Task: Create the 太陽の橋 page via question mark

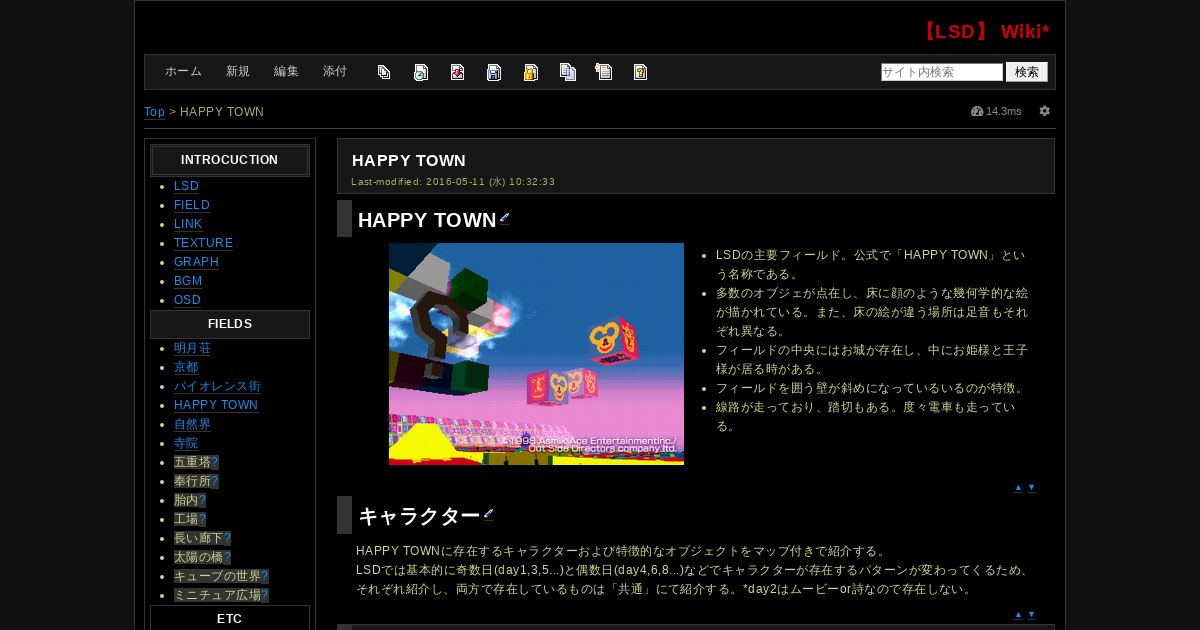Action: 227,557
